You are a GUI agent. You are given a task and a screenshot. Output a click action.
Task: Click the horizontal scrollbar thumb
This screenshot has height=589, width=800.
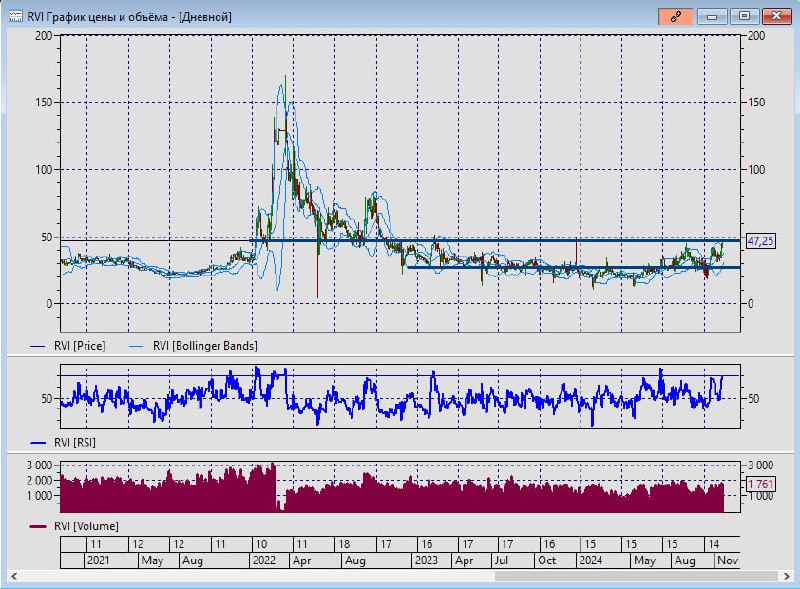point(635,576)
